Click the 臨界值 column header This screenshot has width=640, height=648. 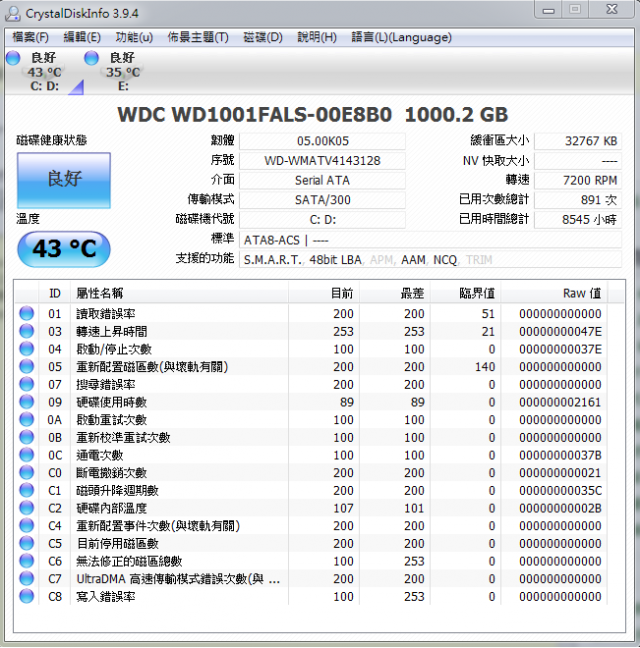(465, 293)
